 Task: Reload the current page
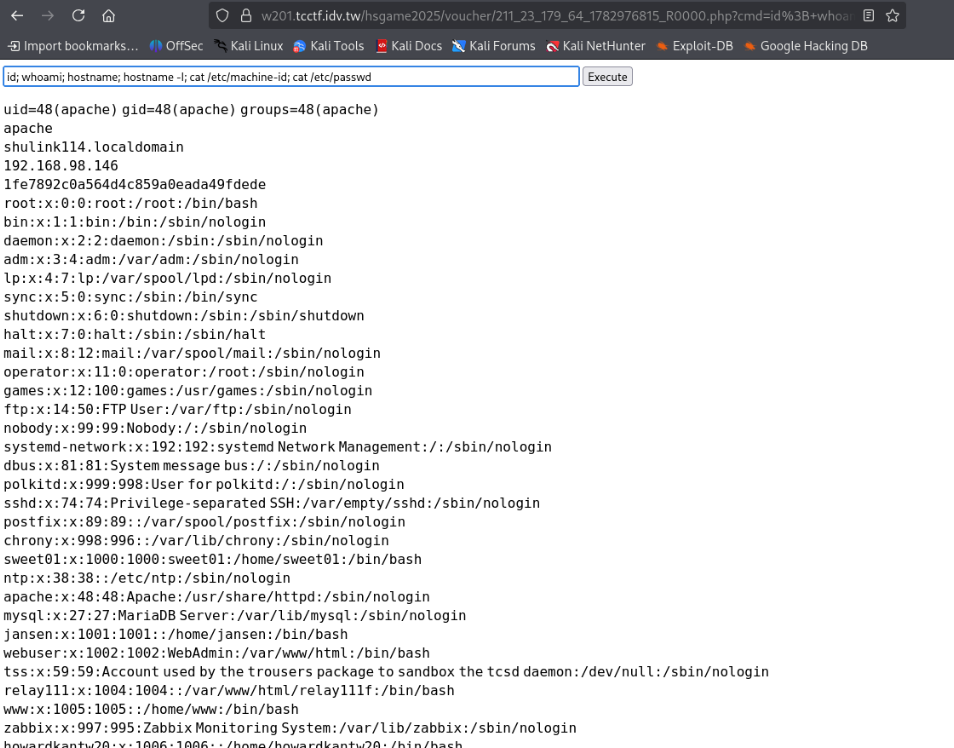[78, 16]
